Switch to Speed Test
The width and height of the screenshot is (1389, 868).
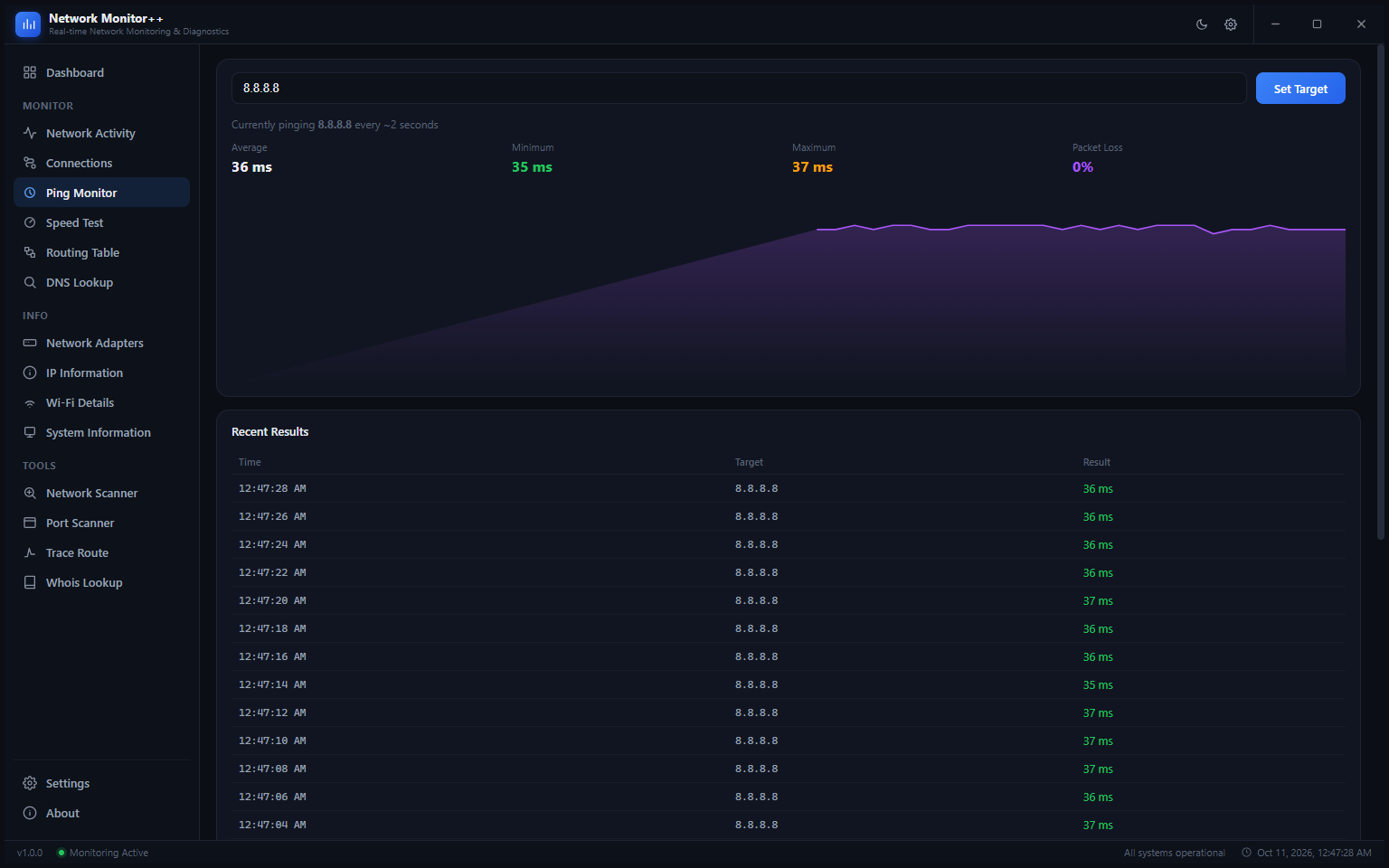(x=101, y=222)
